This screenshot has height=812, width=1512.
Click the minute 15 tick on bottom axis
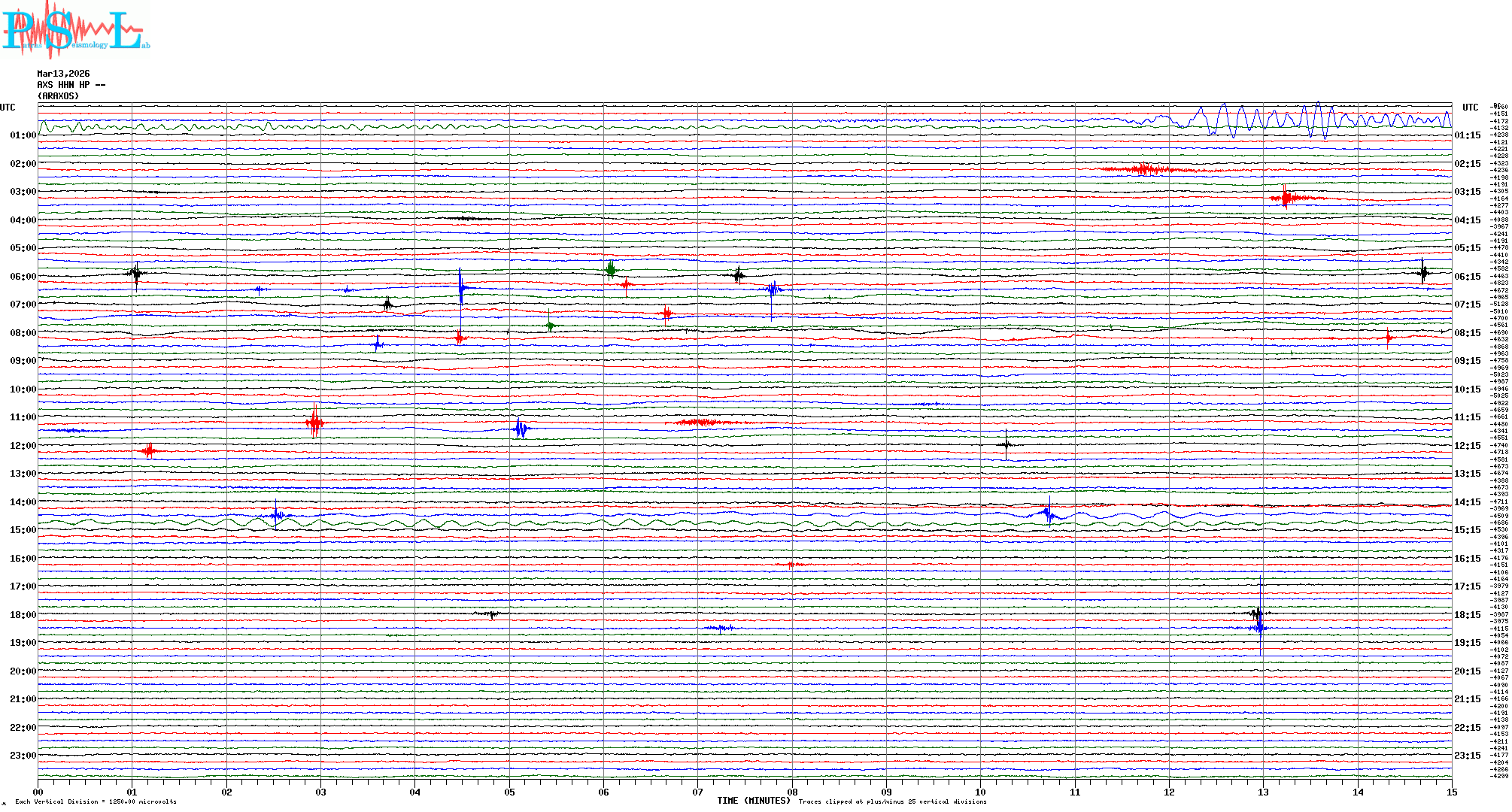coord(1451,792)
